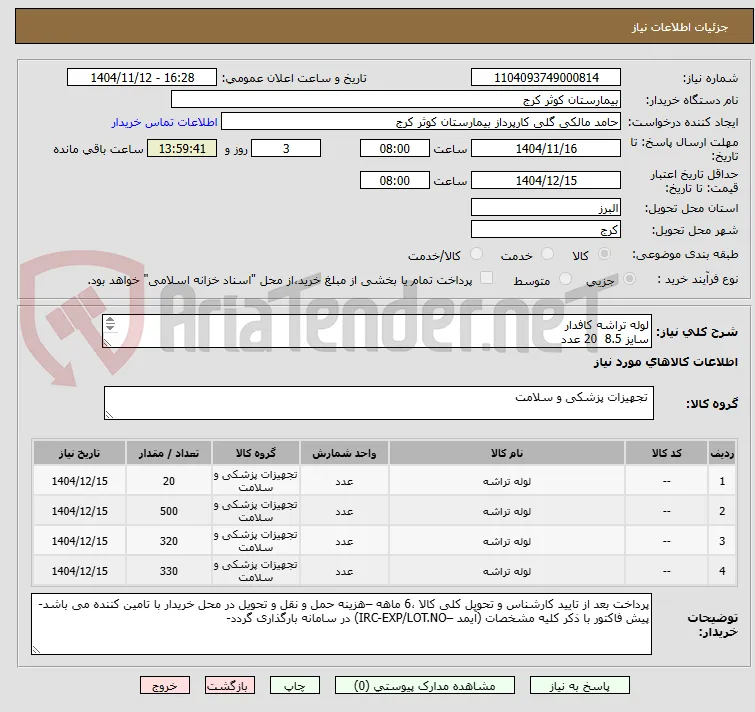Click the price validity time 08:00 field
This screenshot has width=755, height=712.
[x=394, y=180]
